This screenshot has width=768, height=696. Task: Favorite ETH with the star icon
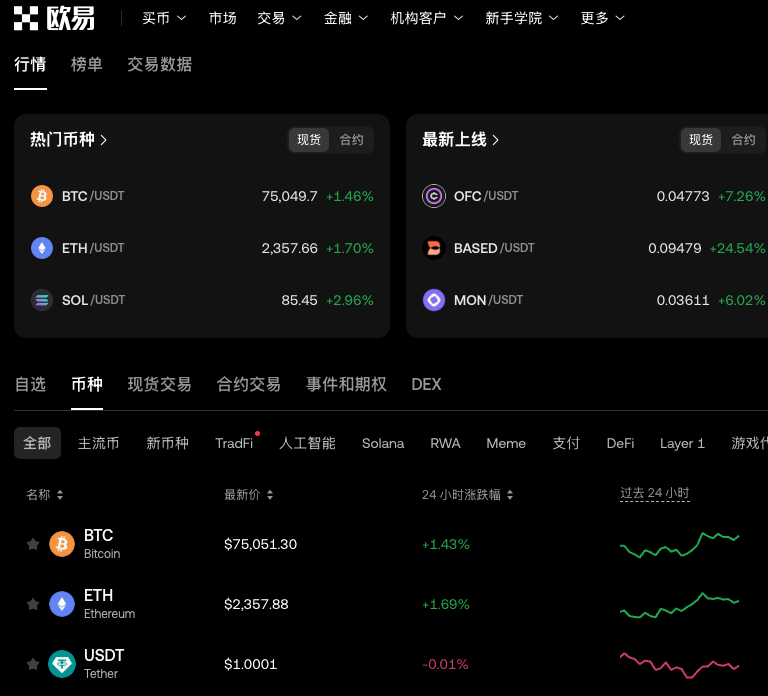(x=33, y=604)
